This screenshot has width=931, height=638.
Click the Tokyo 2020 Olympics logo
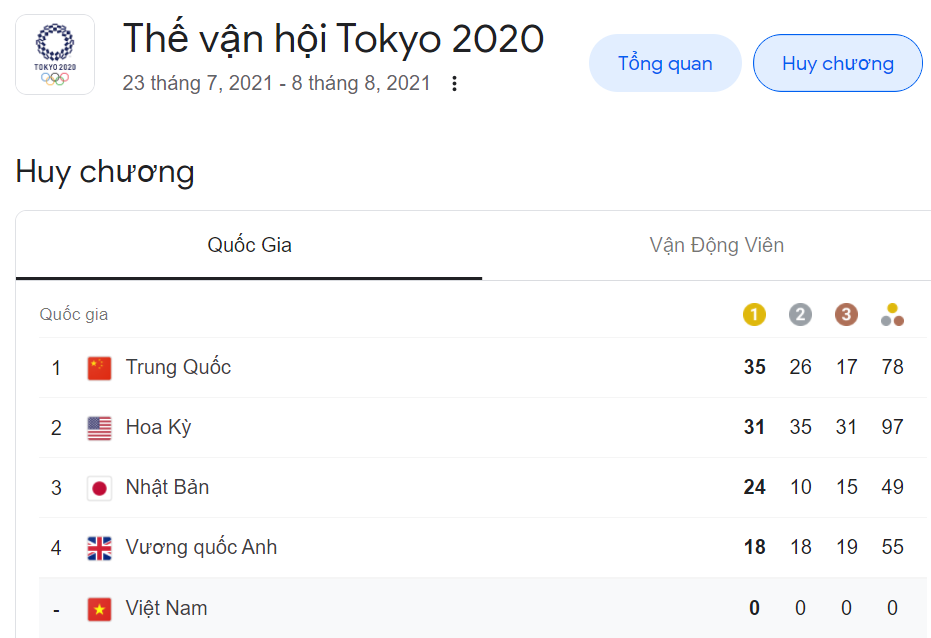(55, 55)
